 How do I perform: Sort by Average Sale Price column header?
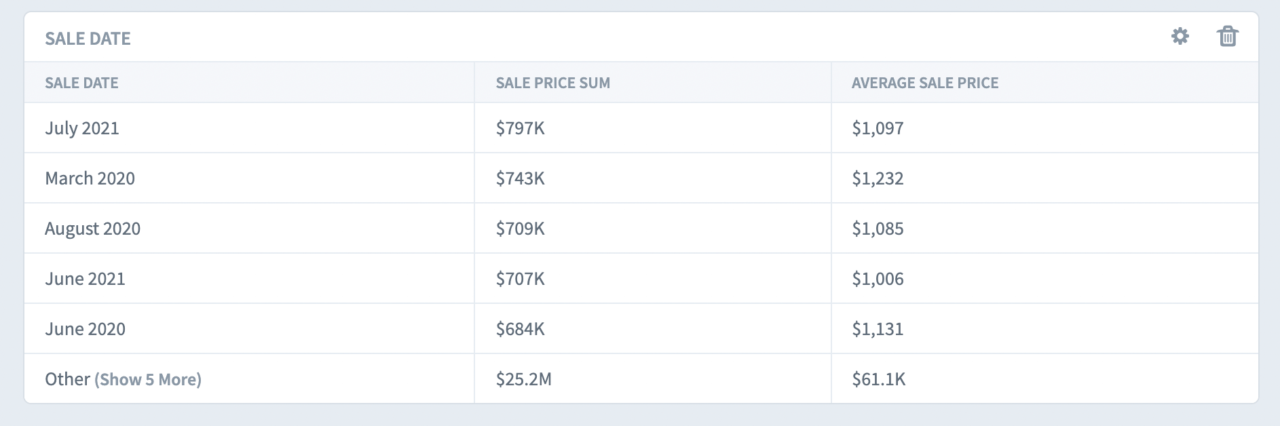(924, 83)
